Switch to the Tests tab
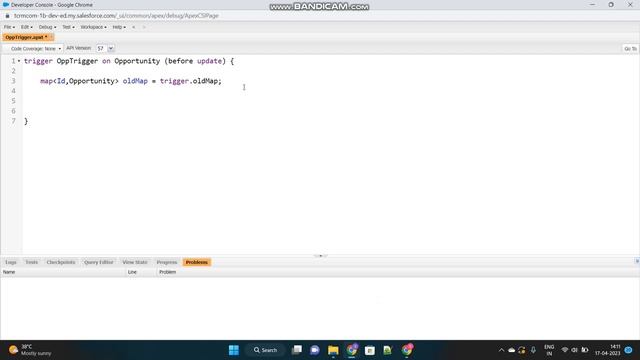This screenshot has height=360, width=640. pyautogui.click(x=31, y=262)
